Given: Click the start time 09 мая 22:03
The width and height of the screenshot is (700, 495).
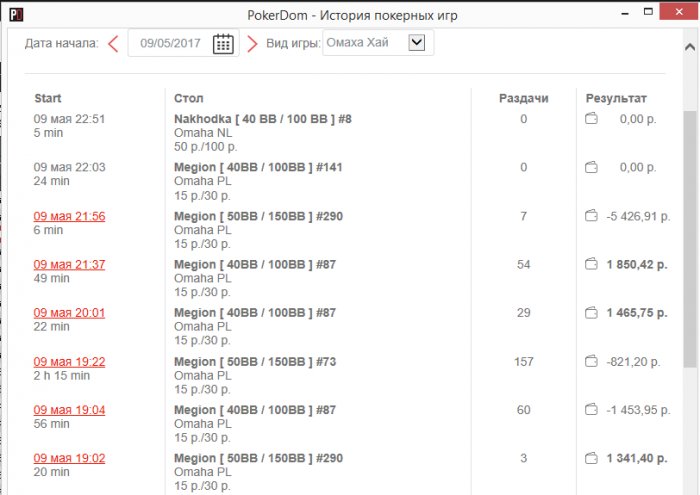Looking at the screenshot, I should click(69, 167).
